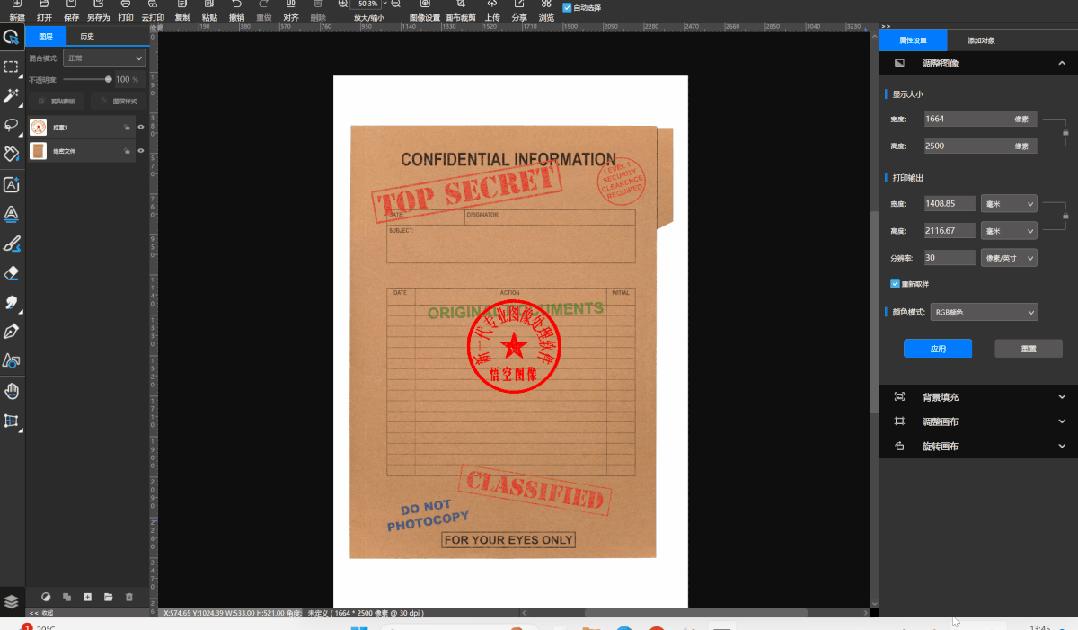Open the 混合模式 blend mode dropdown
1078x630 pixels.
click(x=104, y=59)
